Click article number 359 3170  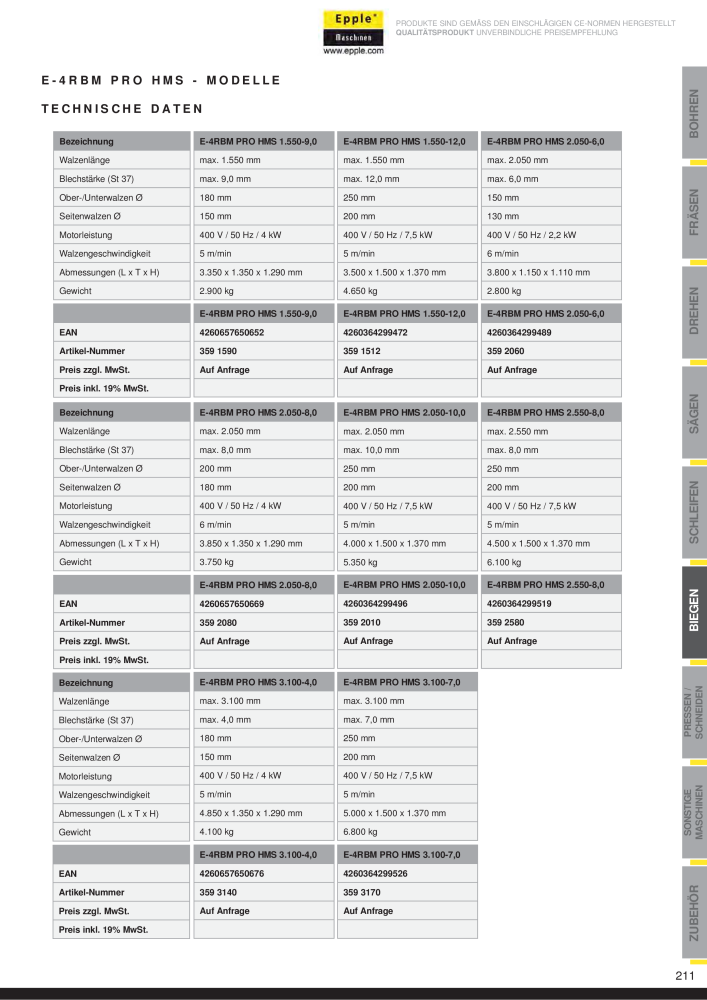click(x=361, y=892)
